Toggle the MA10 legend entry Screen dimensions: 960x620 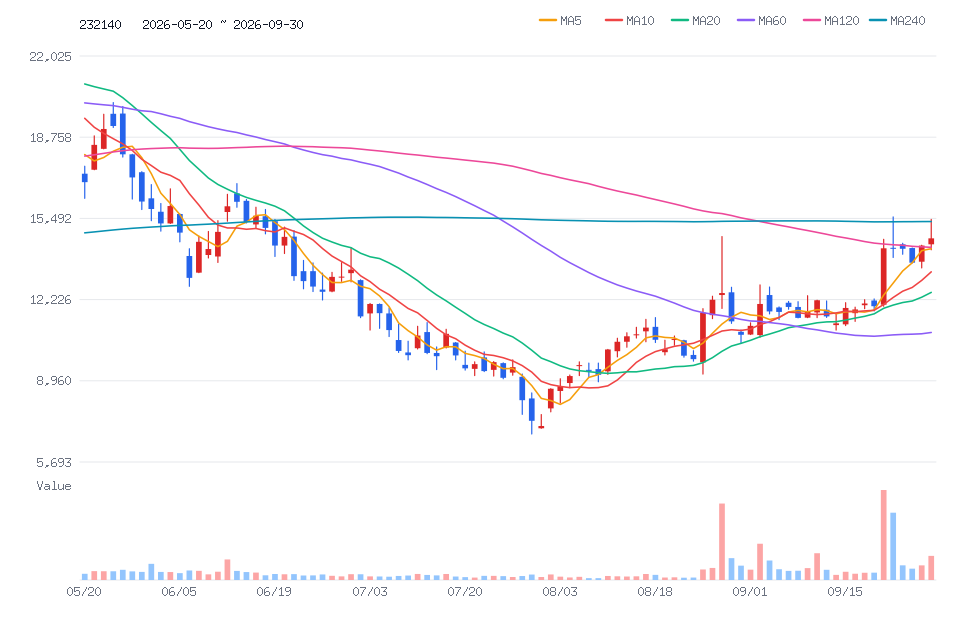[x=629, y=21]
